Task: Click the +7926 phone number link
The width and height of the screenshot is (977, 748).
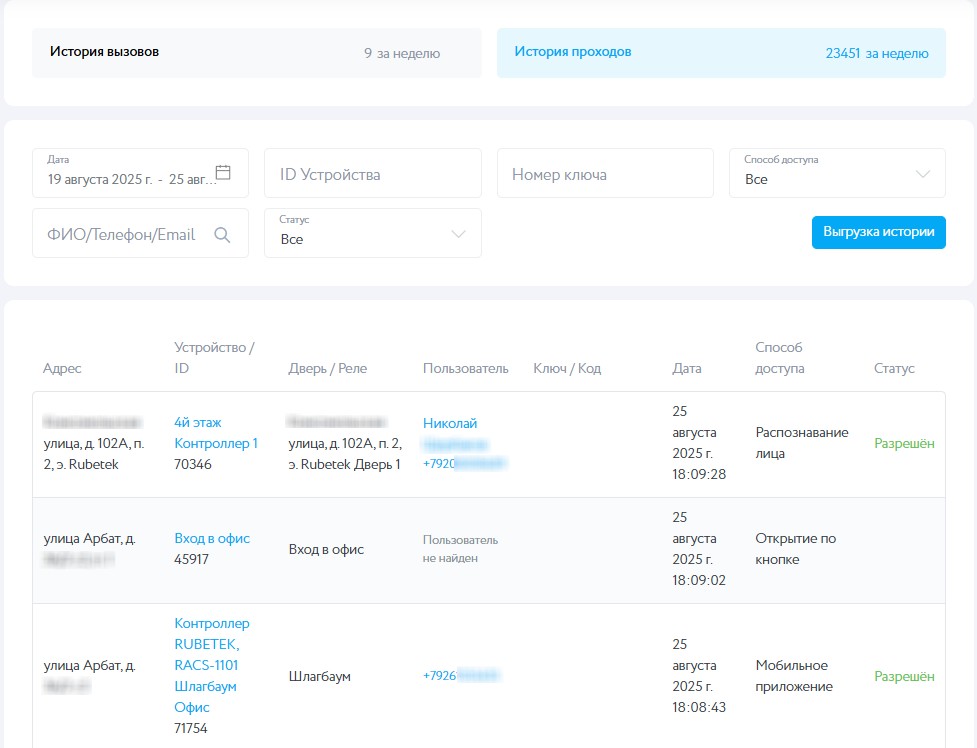Action: point(460,676)
